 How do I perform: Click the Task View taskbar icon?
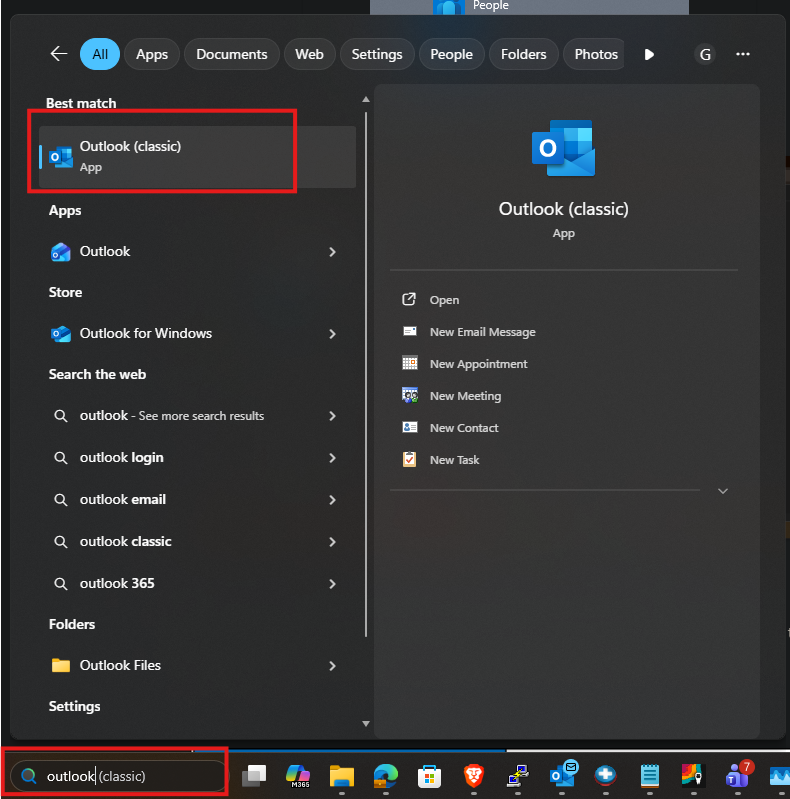click(253, 776)
